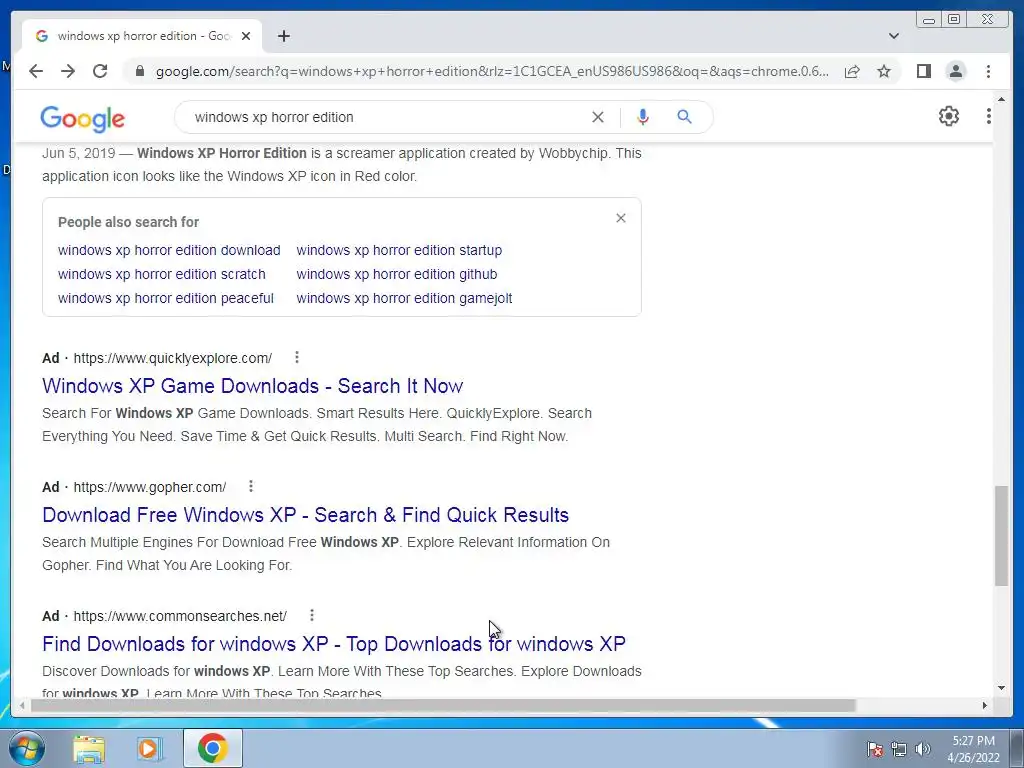Close the 'windows xp horror edition' tab

pyautogui.click(x=246, y=36)
